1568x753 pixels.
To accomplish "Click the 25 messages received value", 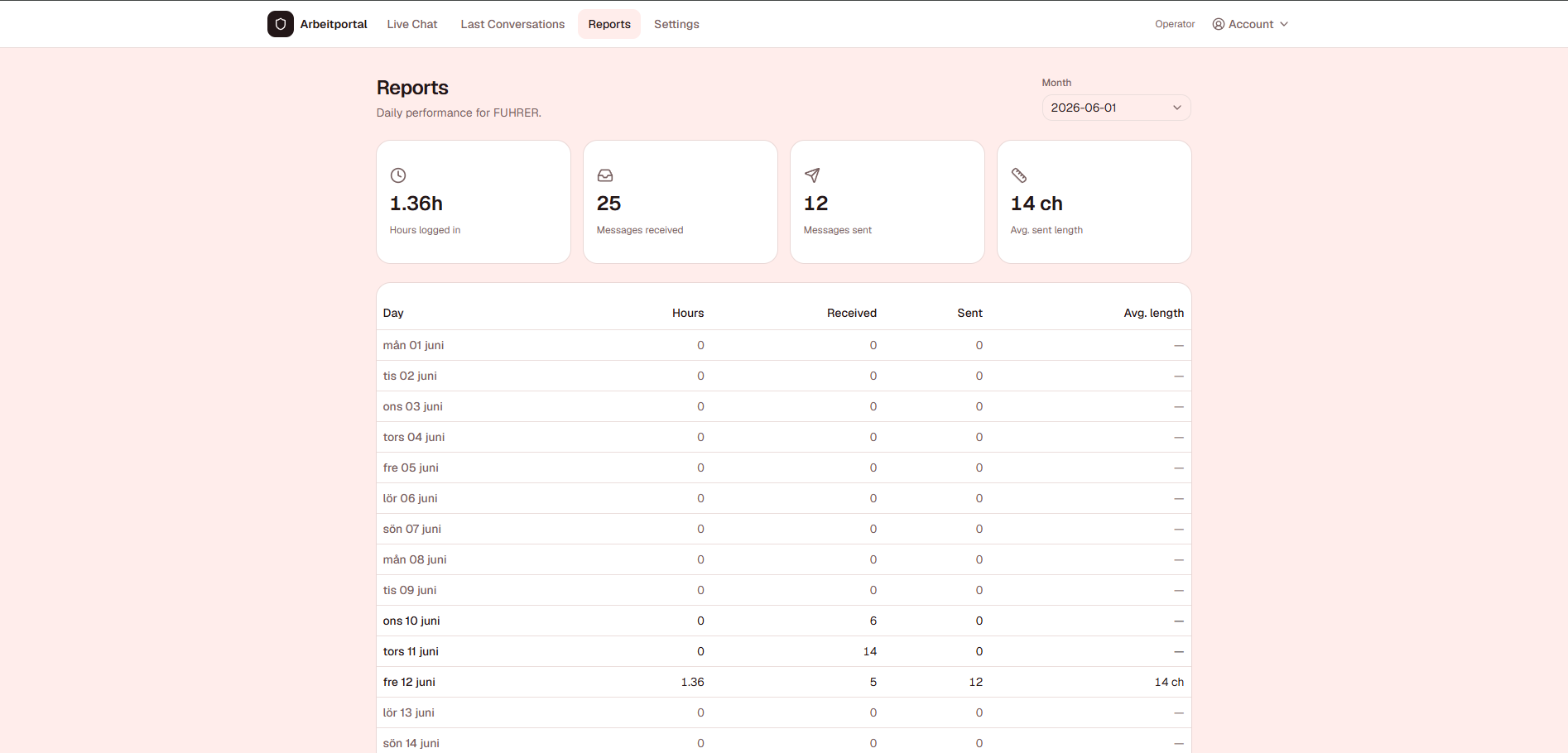I will (609, 204).
